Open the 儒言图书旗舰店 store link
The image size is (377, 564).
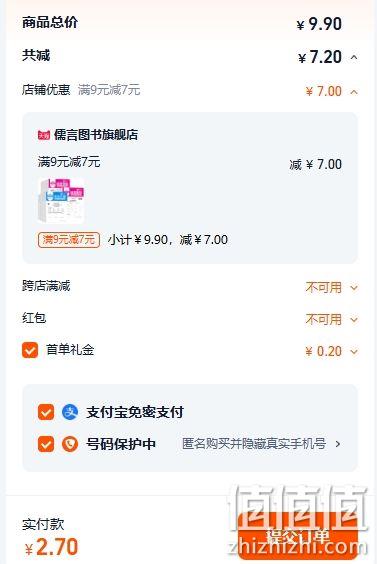tap(96, 135)
